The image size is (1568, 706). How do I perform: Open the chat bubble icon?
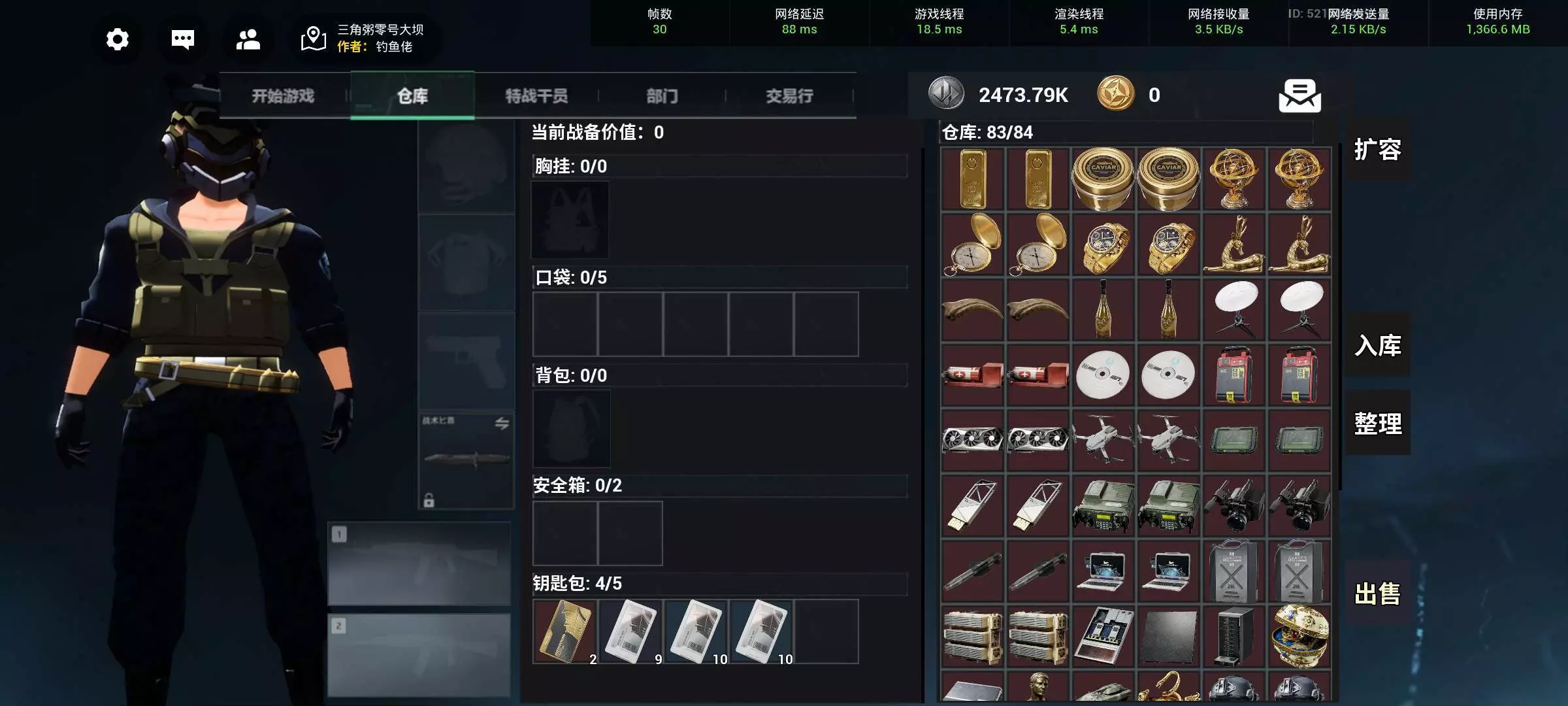[182, 39]
